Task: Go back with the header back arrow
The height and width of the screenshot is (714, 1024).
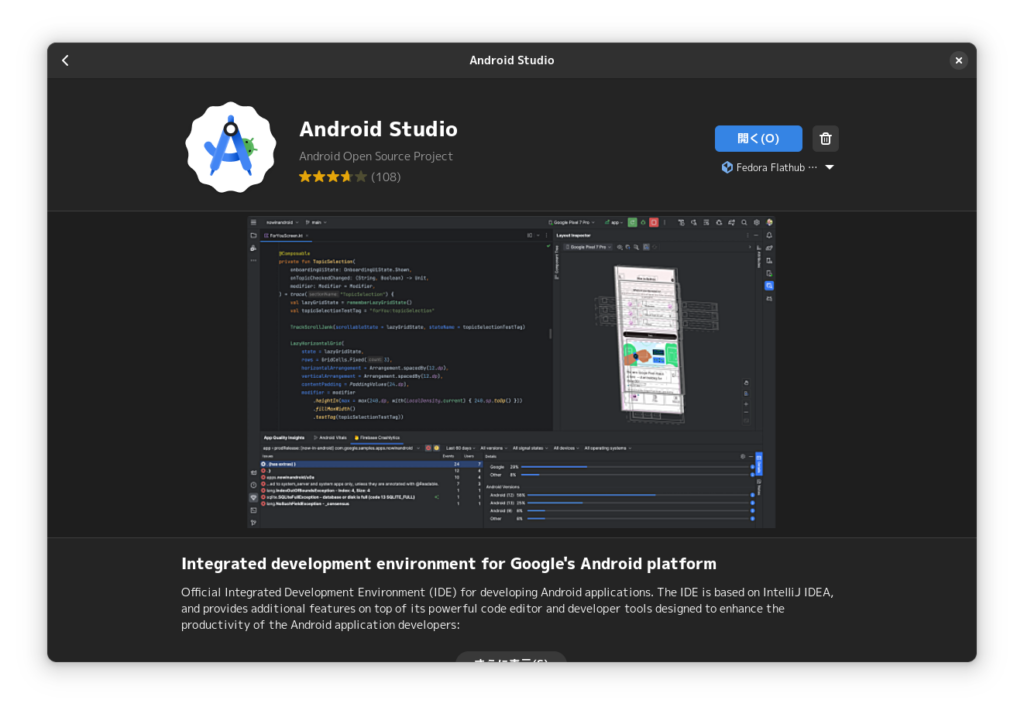Action: pyautogui.click(x=65, y=61)
